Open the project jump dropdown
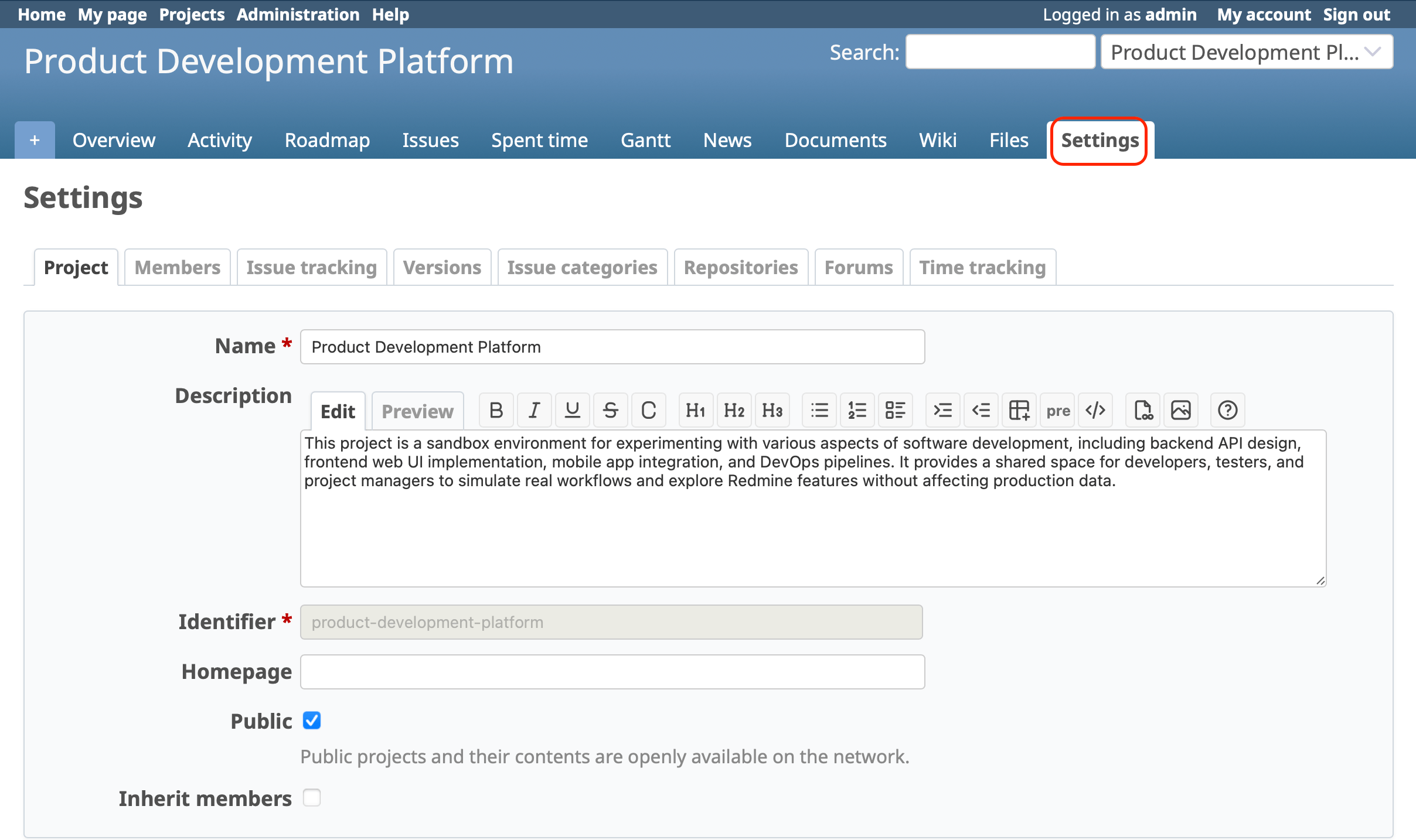1416x840 pixels. [1246, 53]
